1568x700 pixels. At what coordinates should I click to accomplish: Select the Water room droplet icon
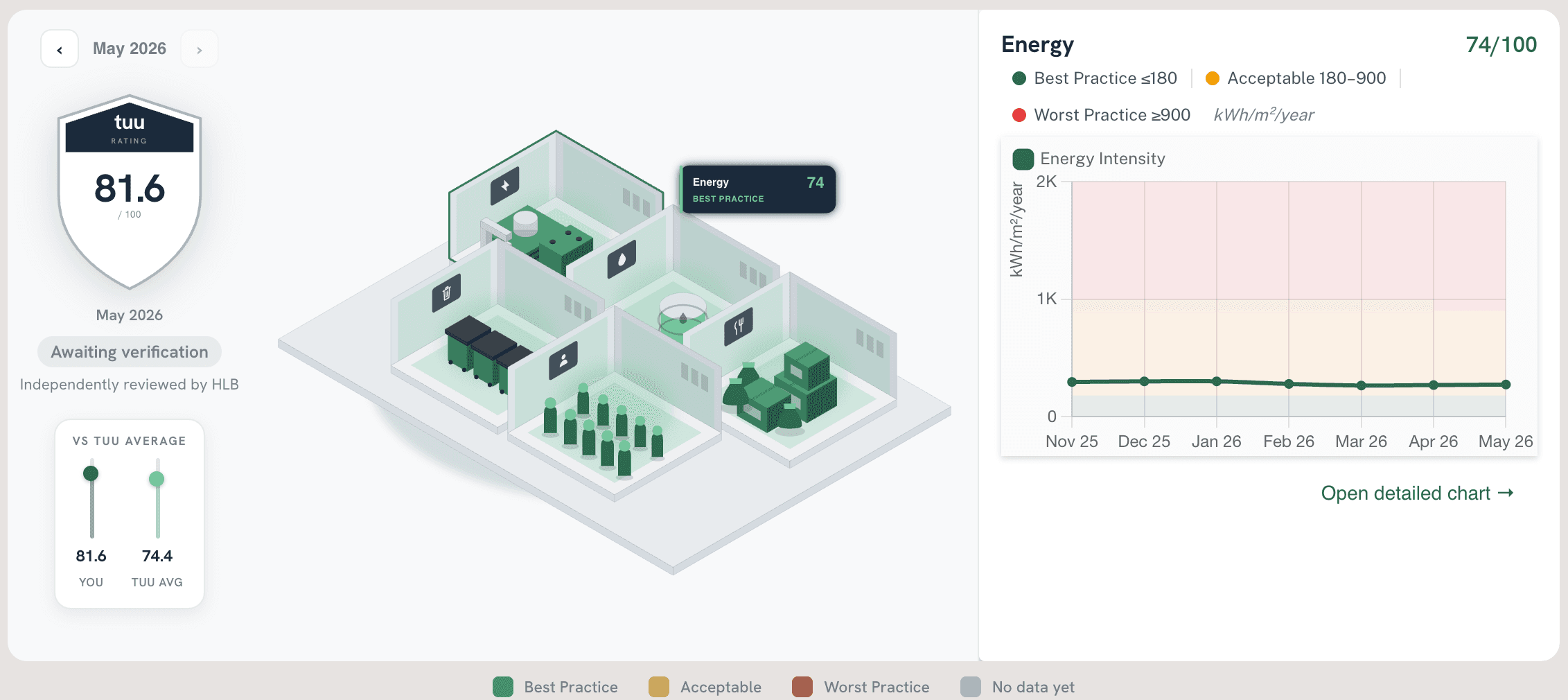pyautogui.click(x=622, y=259)
